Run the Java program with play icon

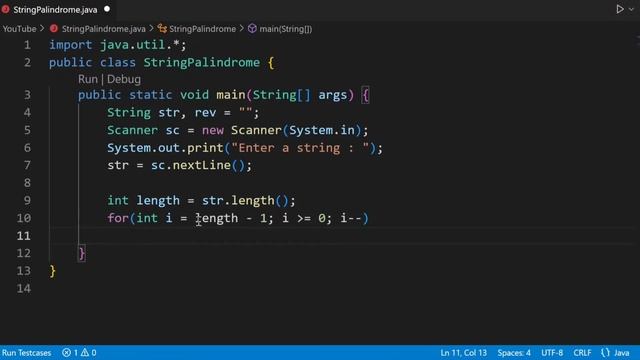[620, 9]
